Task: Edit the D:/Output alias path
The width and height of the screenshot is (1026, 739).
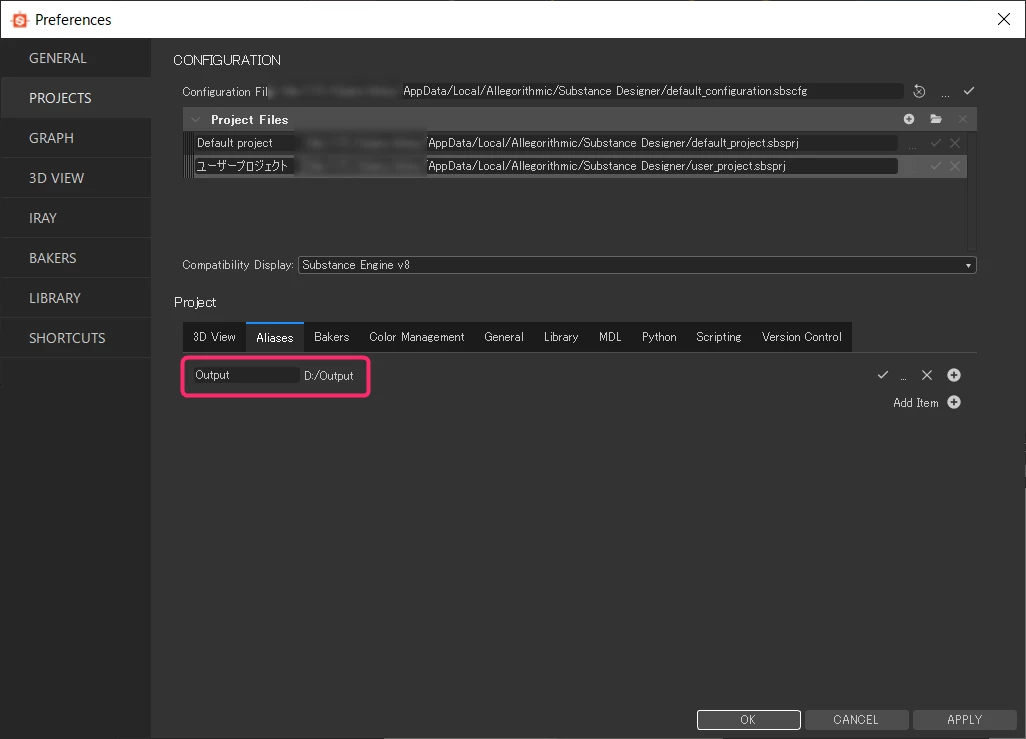Action: [328, 376]
